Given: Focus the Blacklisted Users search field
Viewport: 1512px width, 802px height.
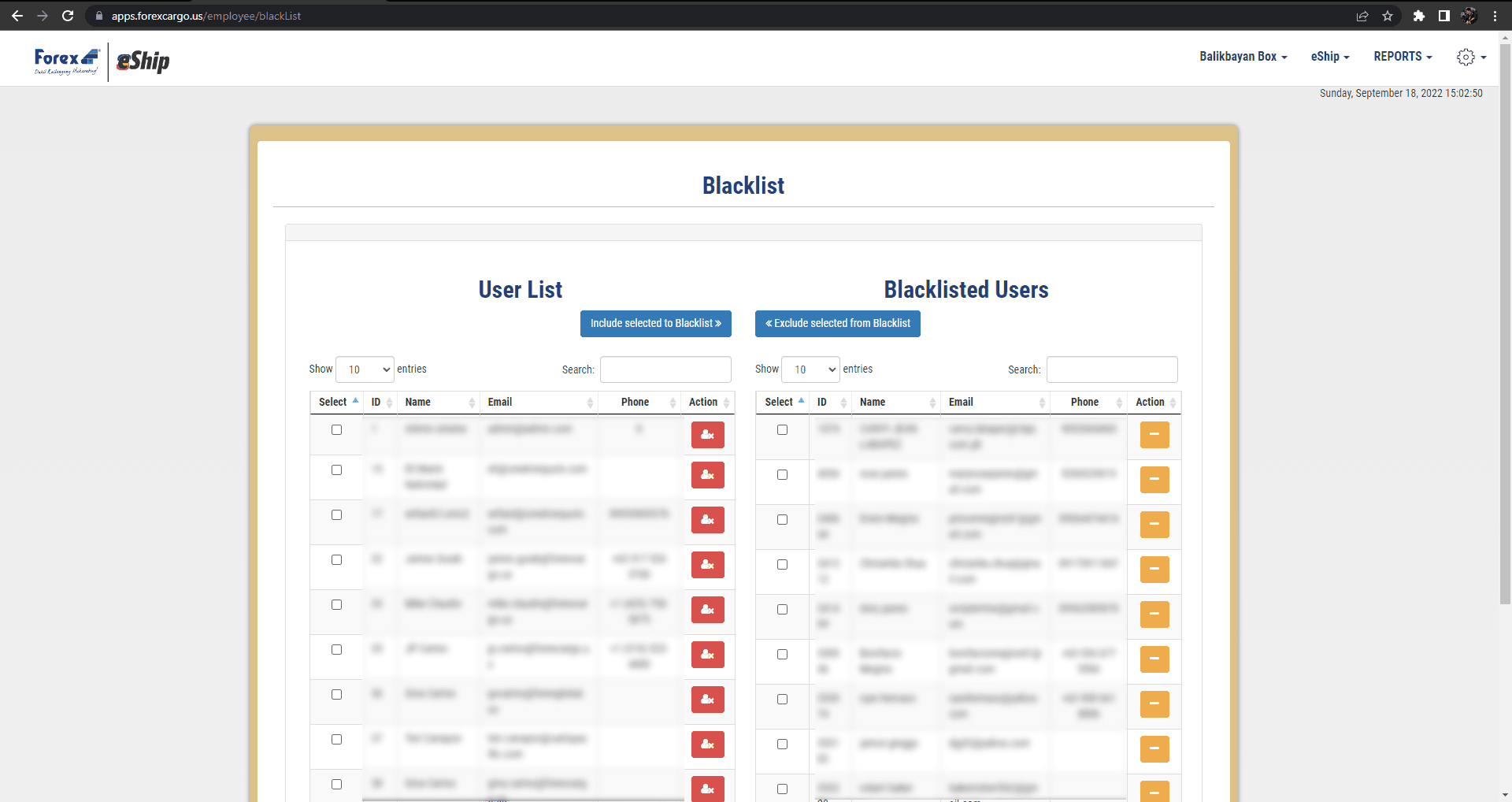Looking at the screenshot, I should click(1112, 369).
